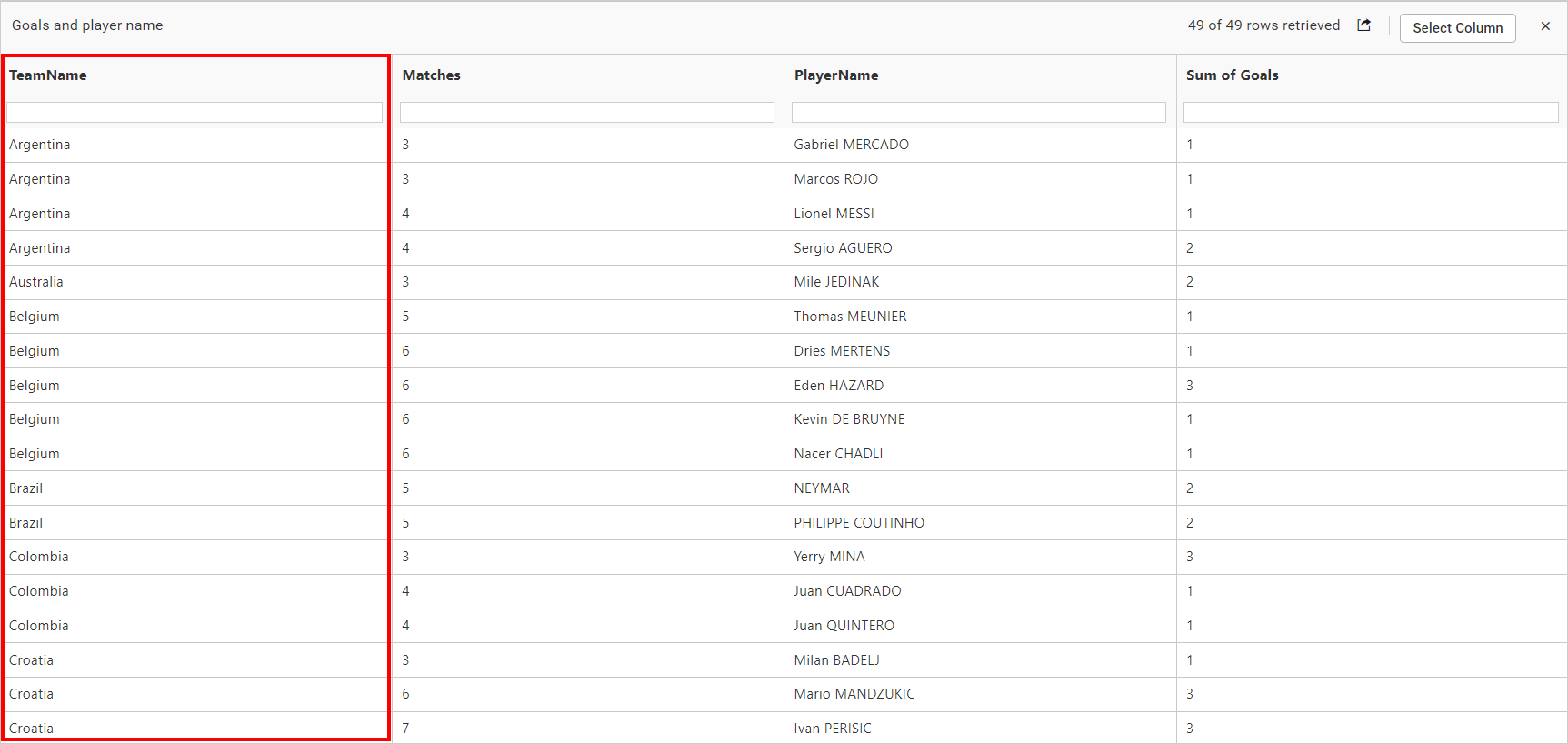1568x744 pixels.
Task: Click the Mile JEDINAK cell
Action: tap(836, 282)
